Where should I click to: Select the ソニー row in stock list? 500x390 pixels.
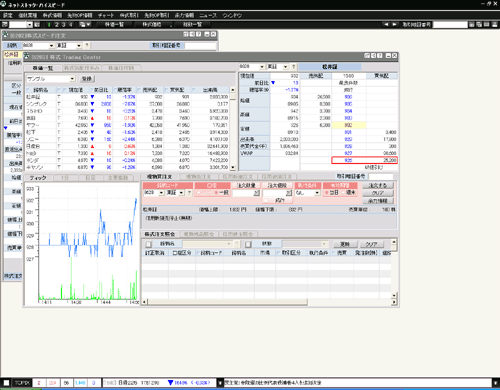point(127,139)
